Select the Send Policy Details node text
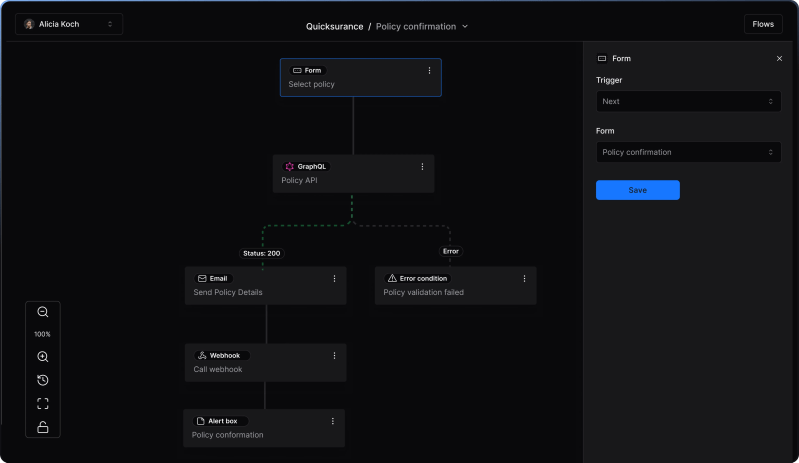The width and height of the screenshot is (799, 463). pyautogui.click(x=228, y=292)
